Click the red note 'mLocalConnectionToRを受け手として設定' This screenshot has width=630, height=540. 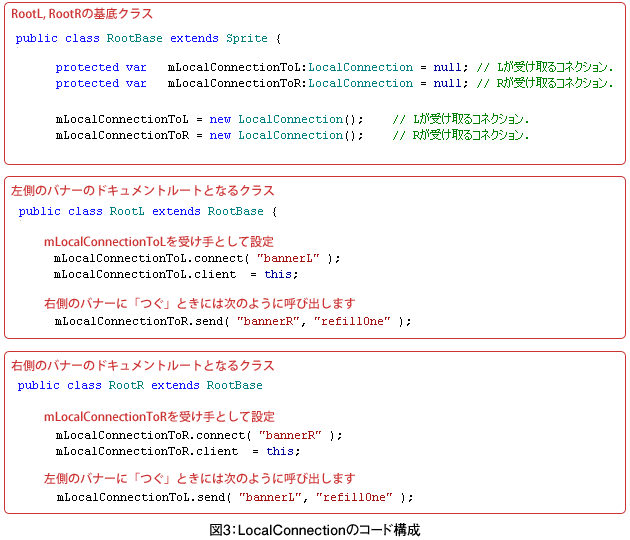[159, 417]
